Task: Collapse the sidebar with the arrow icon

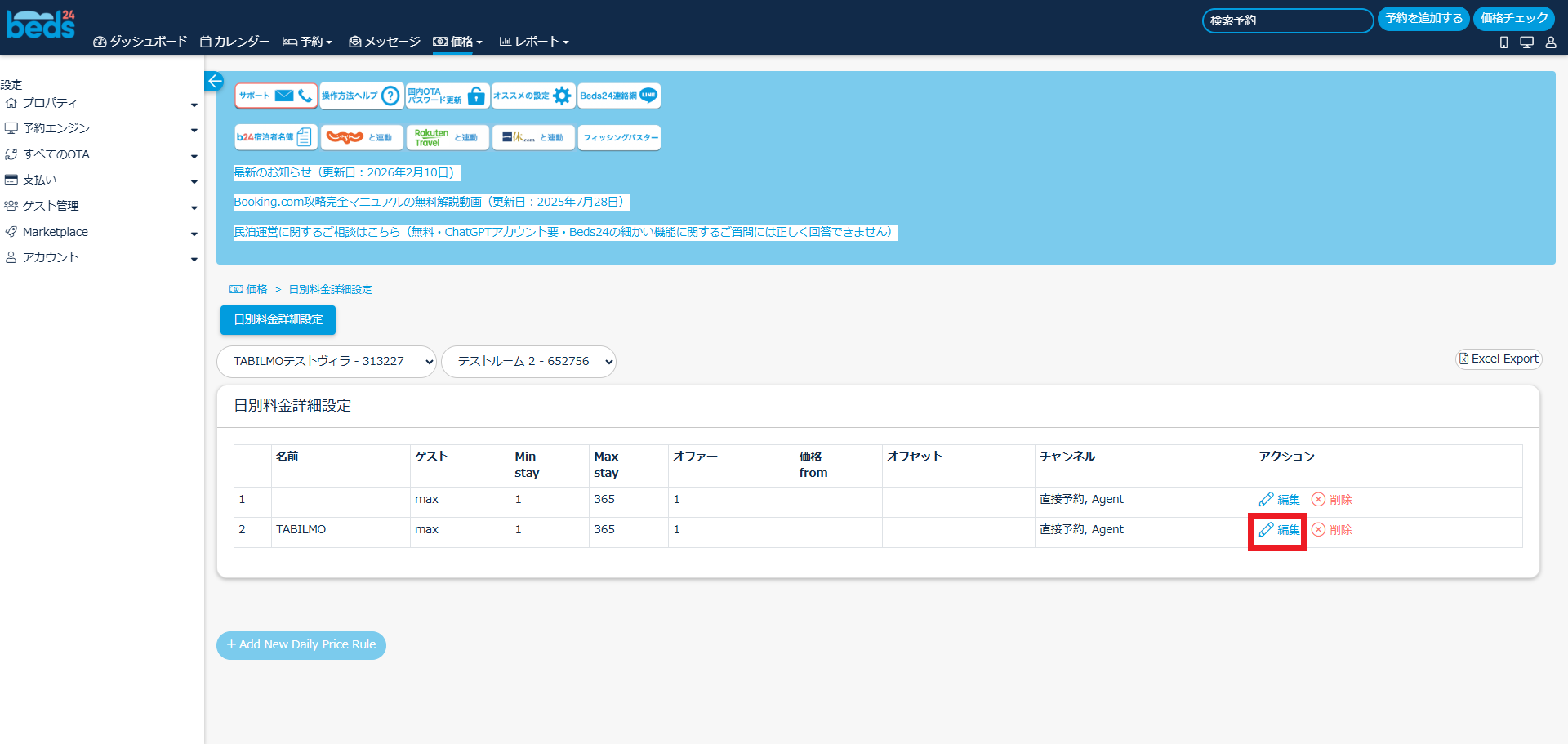Action: click(214, 81)
